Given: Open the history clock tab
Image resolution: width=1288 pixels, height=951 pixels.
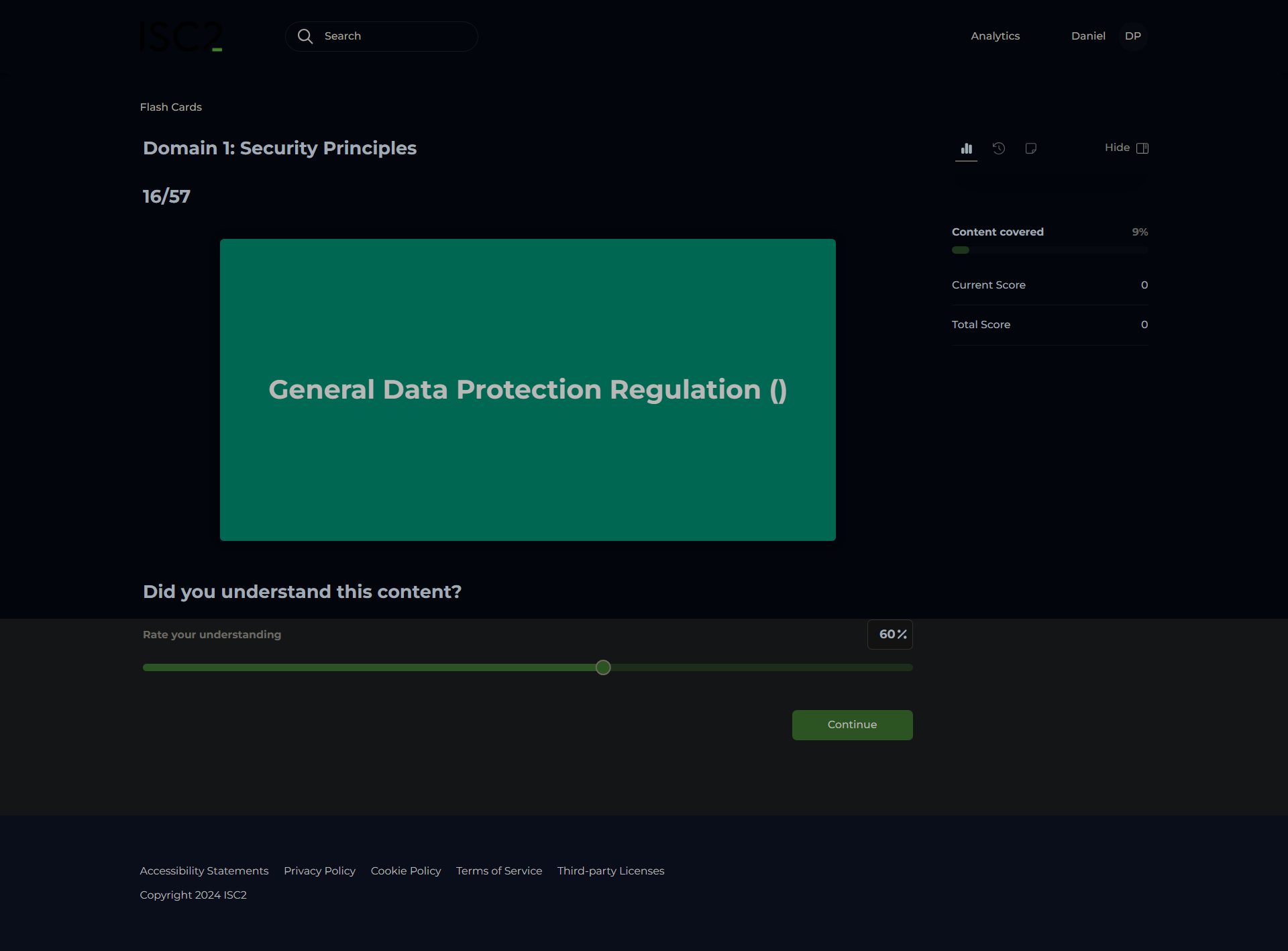Looking at the screenshot, I should pyautogui.click(x=999, y=148).
